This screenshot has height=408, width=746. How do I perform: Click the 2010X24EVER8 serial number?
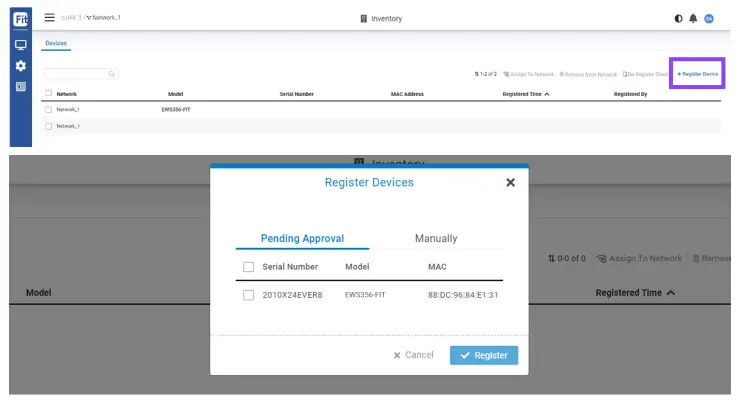tap(292, 295)
